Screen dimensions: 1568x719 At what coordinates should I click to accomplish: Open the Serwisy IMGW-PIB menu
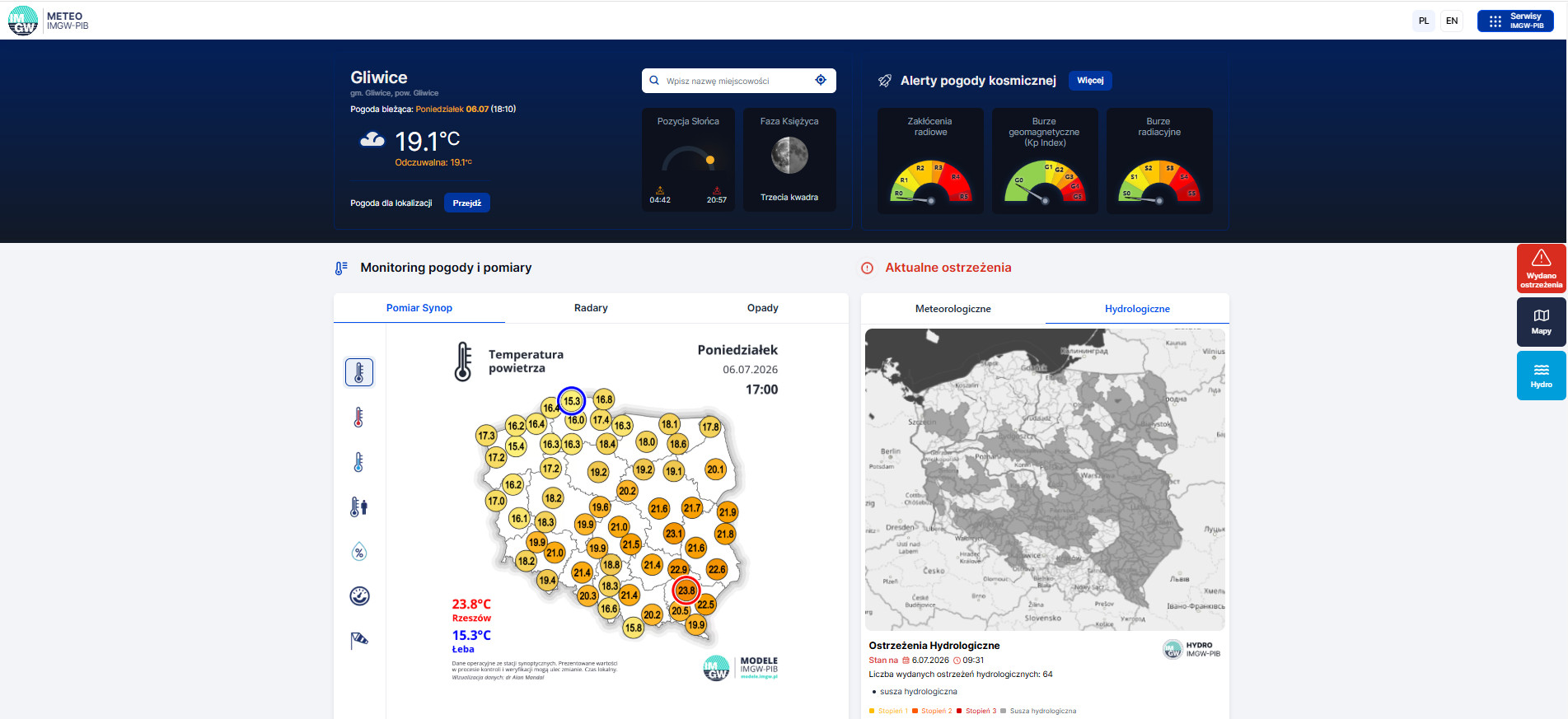coord(1515,21)
